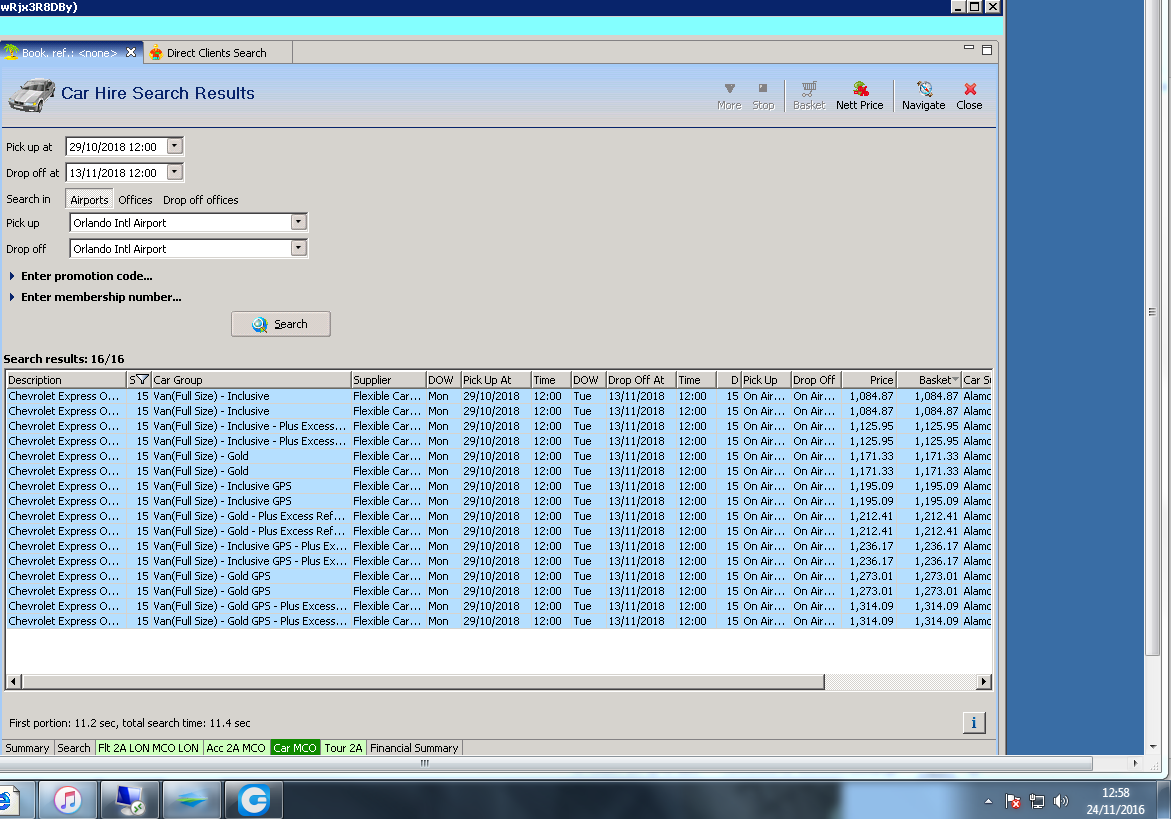The height and width of the screenshot is (819, 1171).
Task: Sort by Car Group column header
Action: click(251, 379)
